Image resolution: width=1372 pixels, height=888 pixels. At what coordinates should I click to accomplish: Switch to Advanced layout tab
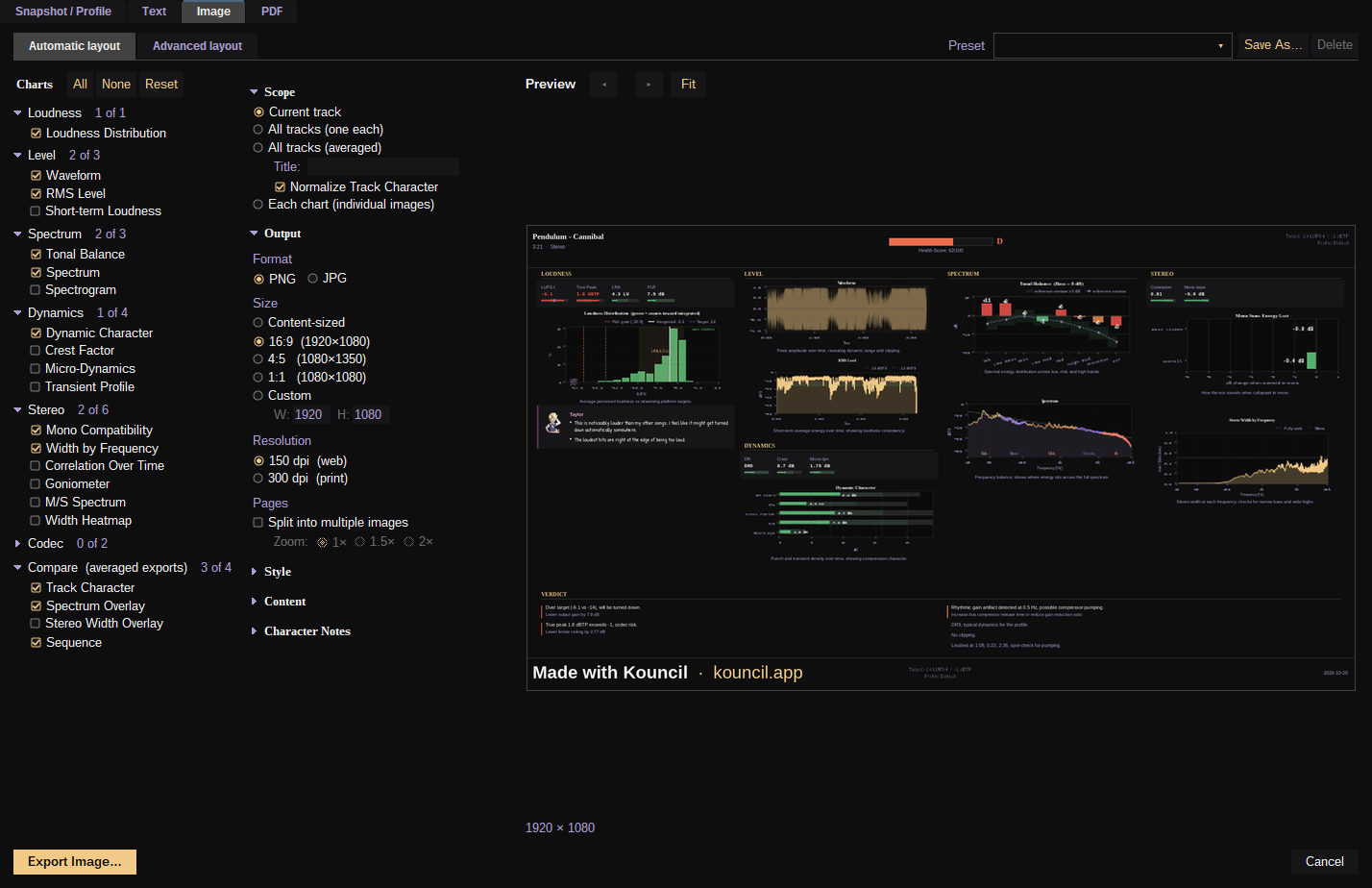point(197,46)
